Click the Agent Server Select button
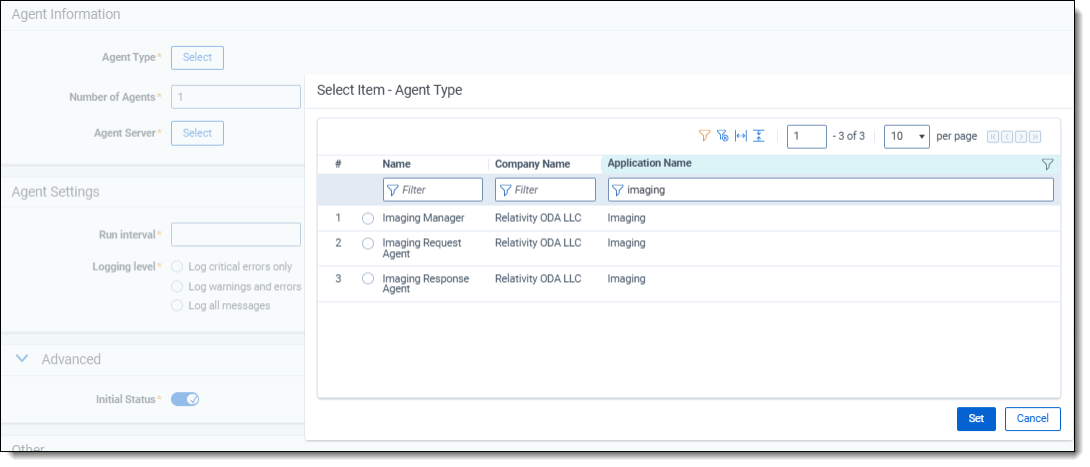This screenshot has height=467, width=1090. [x=197, y=133]
